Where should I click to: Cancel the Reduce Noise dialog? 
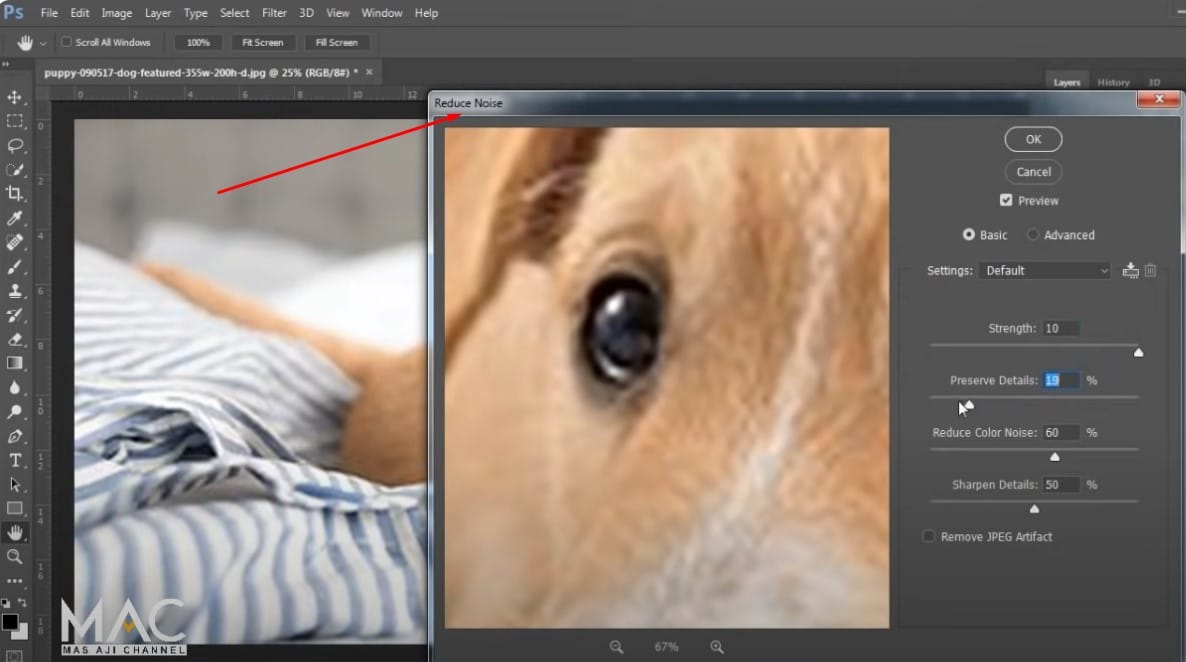[1033, 172]
